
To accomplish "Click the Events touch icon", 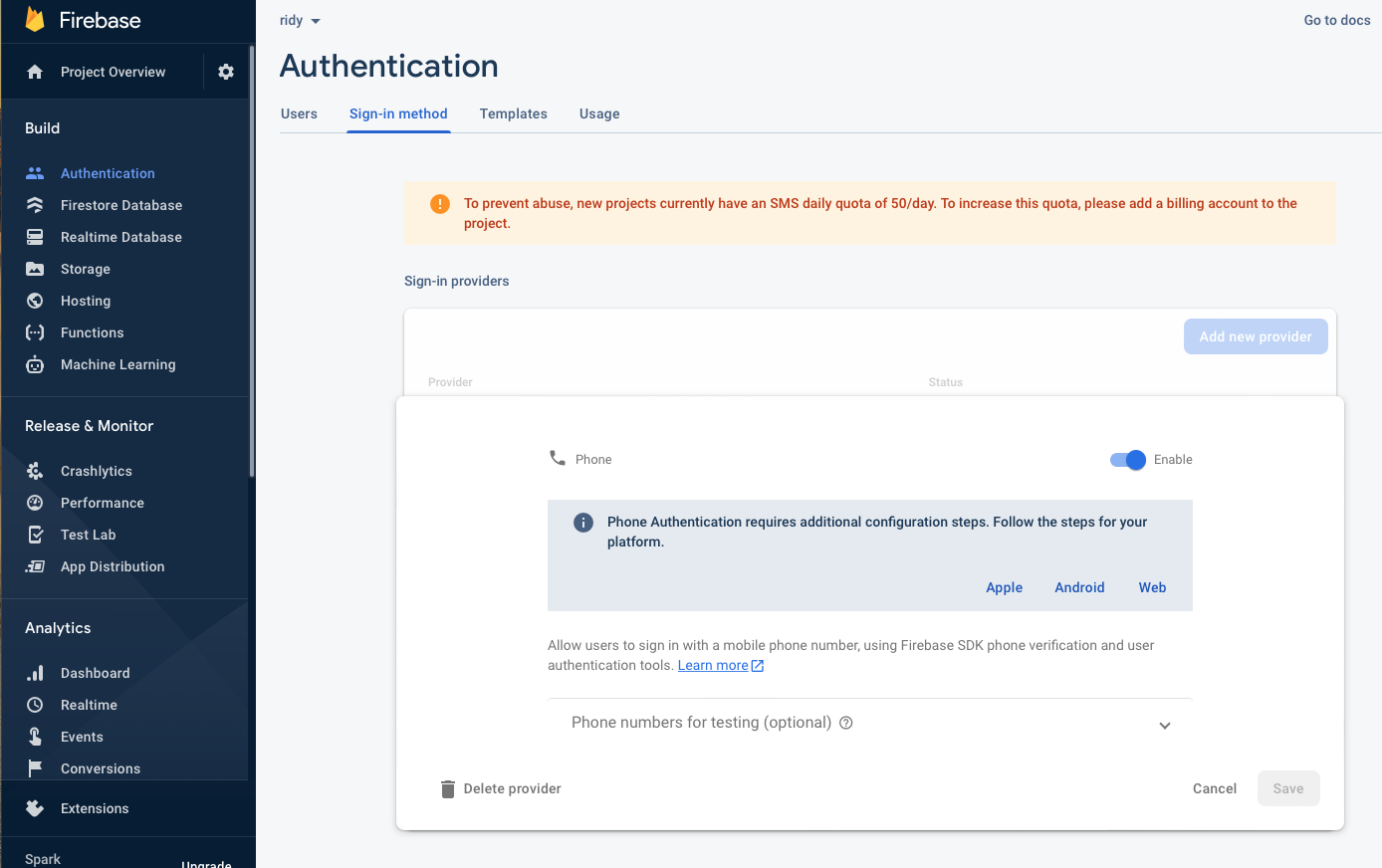I will point(35,737).
